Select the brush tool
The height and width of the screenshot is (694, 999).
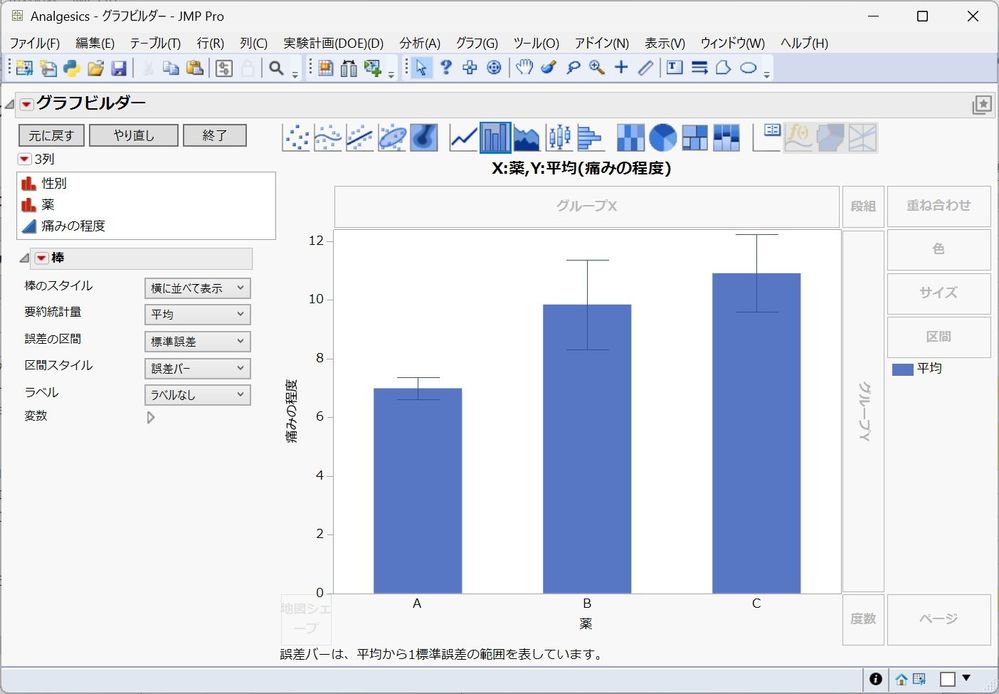(x=549, y=68)
